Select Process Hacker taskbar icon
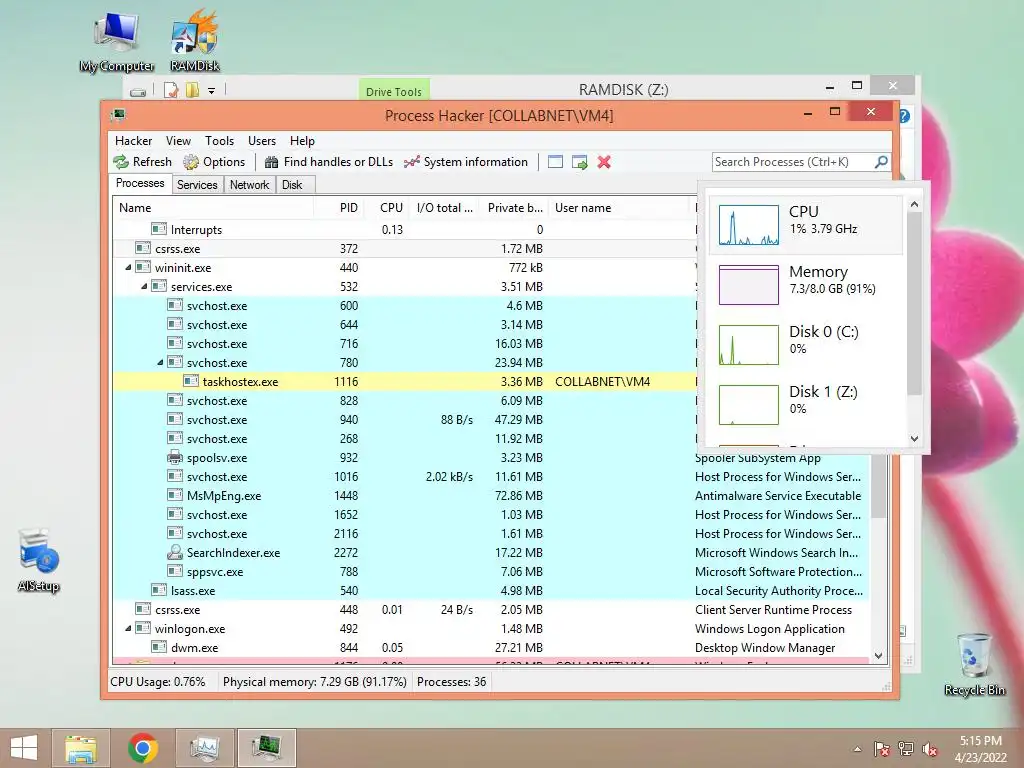This screenshot has height=768, width=1024. pos(266,748)
